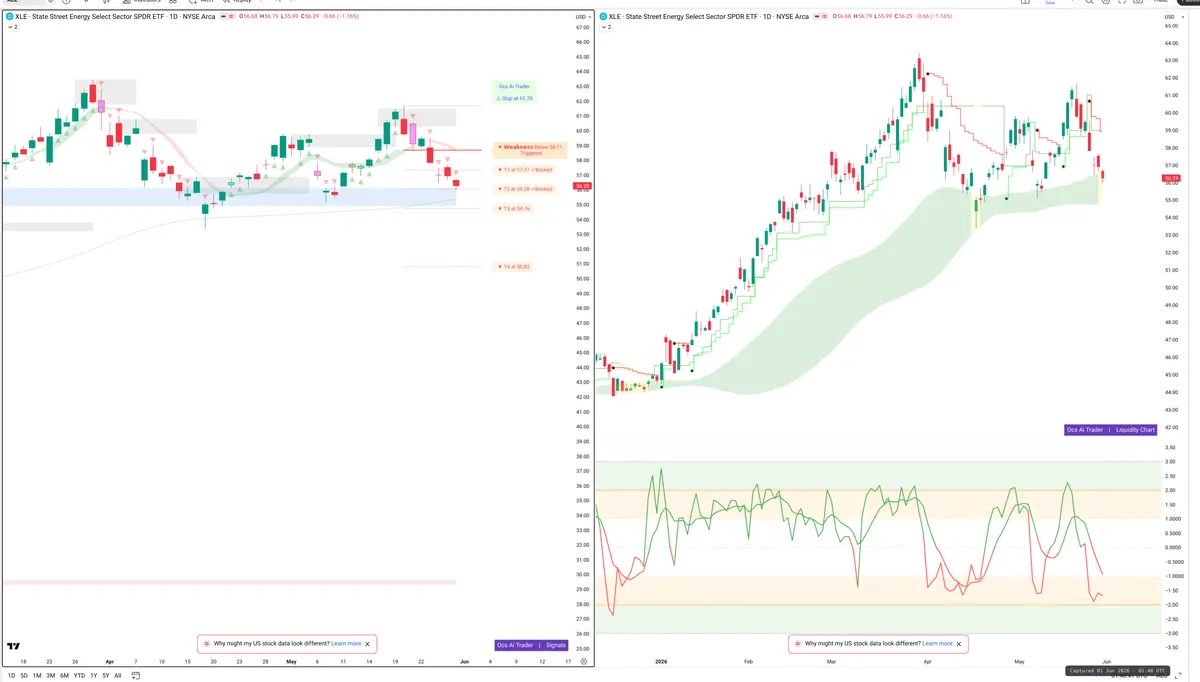Viewport: 1200px width, 682px height.
Task: Open the Go to date calendar icon
Action: pos(135,676)
